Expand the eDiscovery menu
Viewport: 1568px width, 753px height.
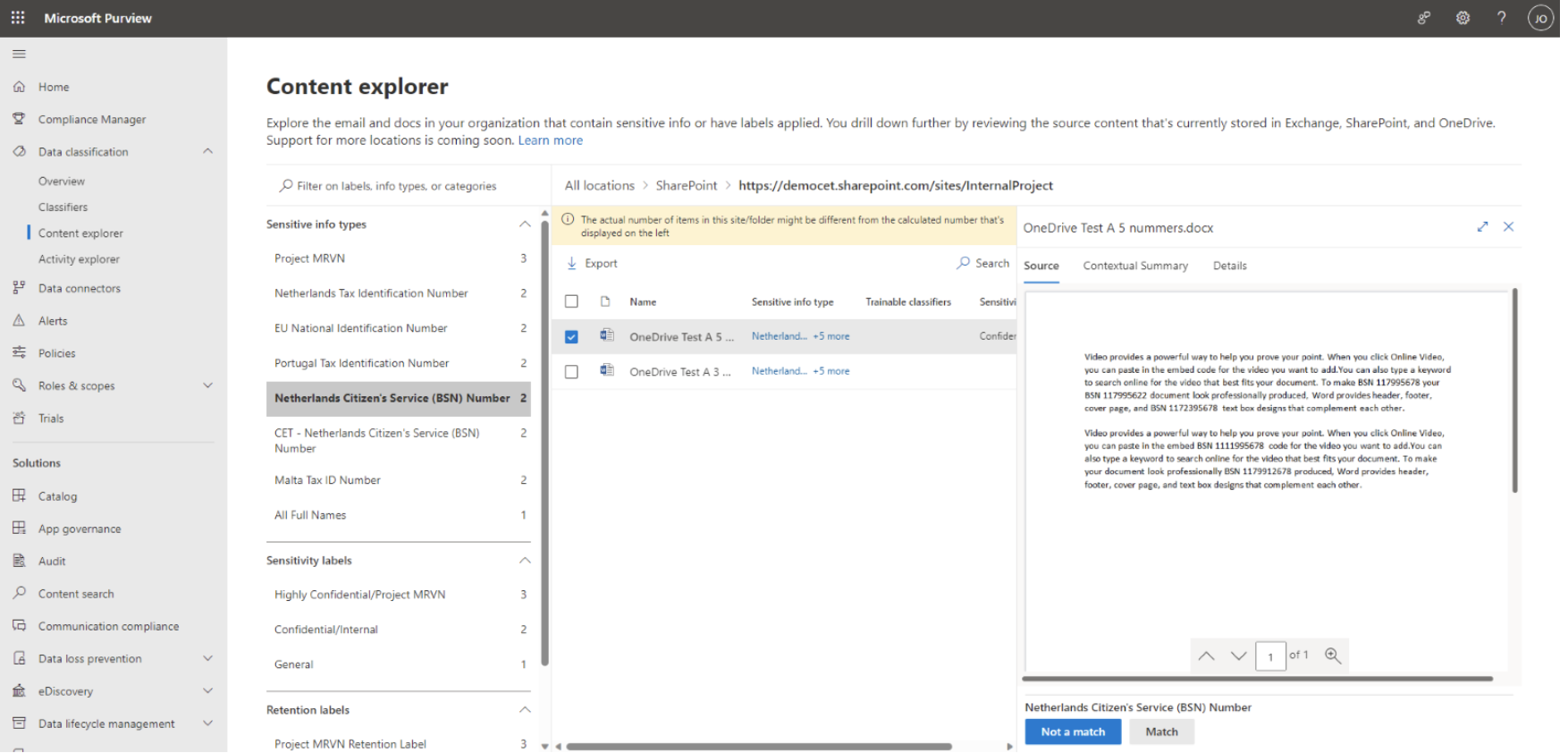(208, 691)
